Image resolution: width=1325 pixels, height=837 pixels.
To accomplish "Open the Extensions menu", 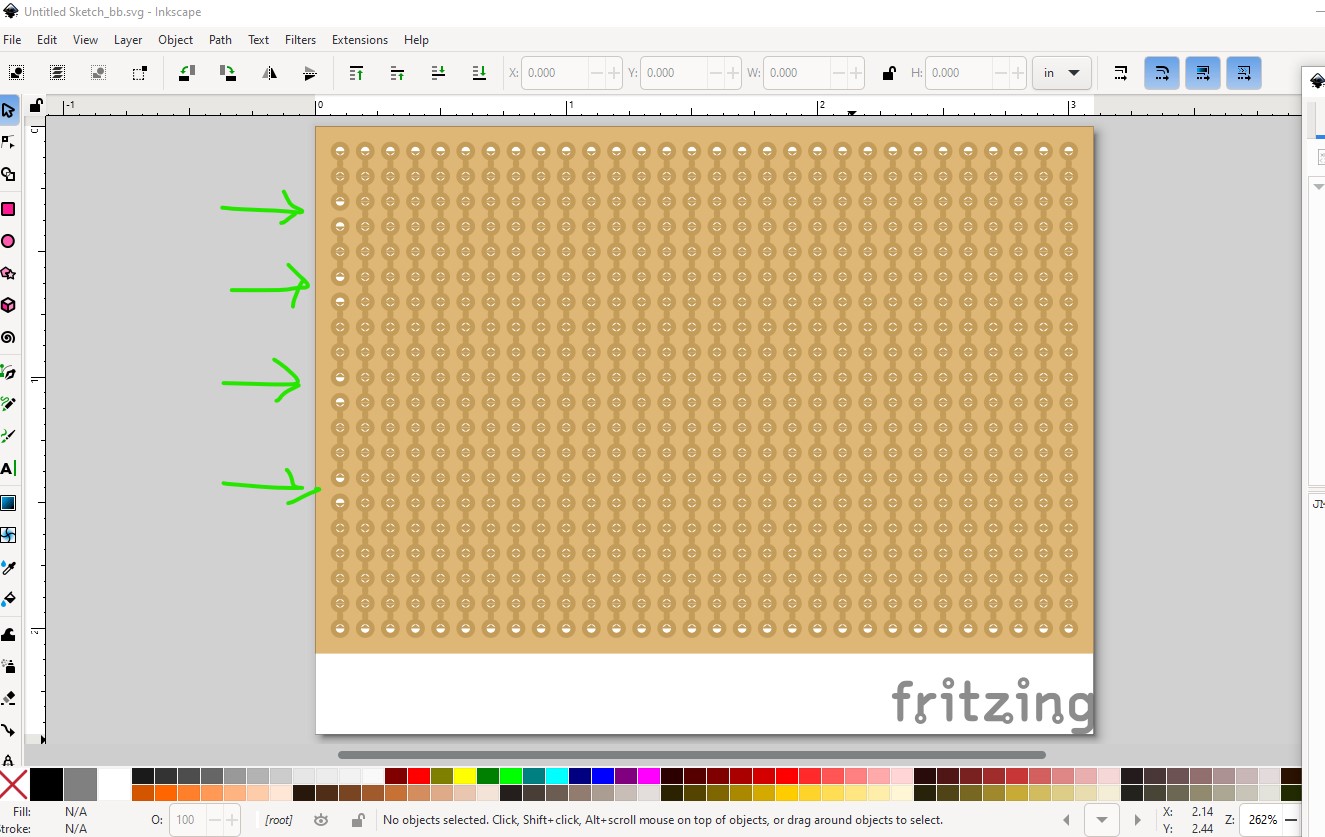I will [x=360, y=40].
